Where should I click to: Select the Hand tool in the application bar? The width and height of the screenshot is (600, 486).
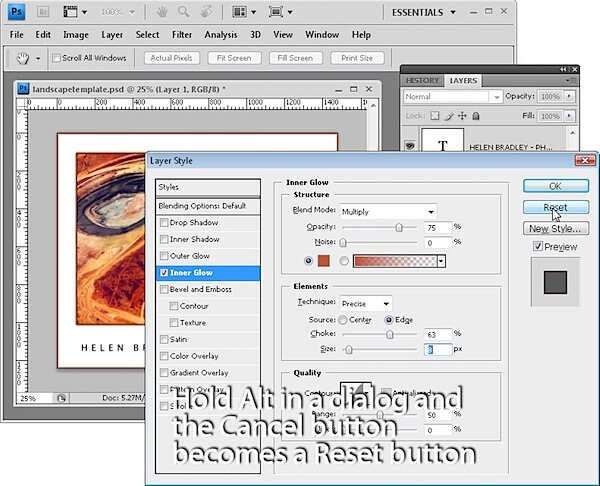click(x=162, y=12)
